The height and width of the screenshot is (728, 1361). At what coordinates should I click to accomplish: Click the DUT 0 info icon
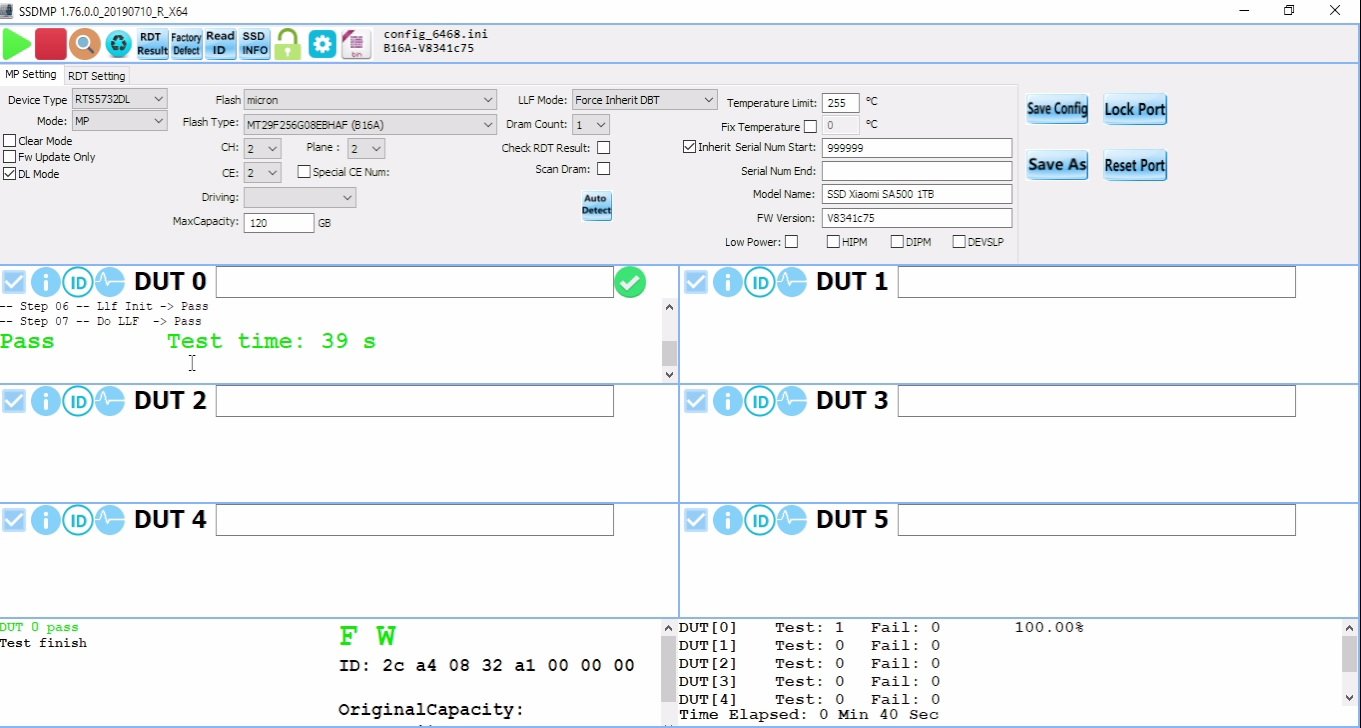[x=45, y=283]
